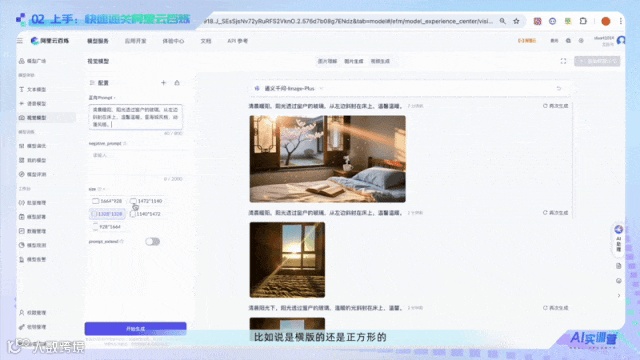Open 密钥管理 in the sidebar
640x360 pixels.
click(33, 327)
